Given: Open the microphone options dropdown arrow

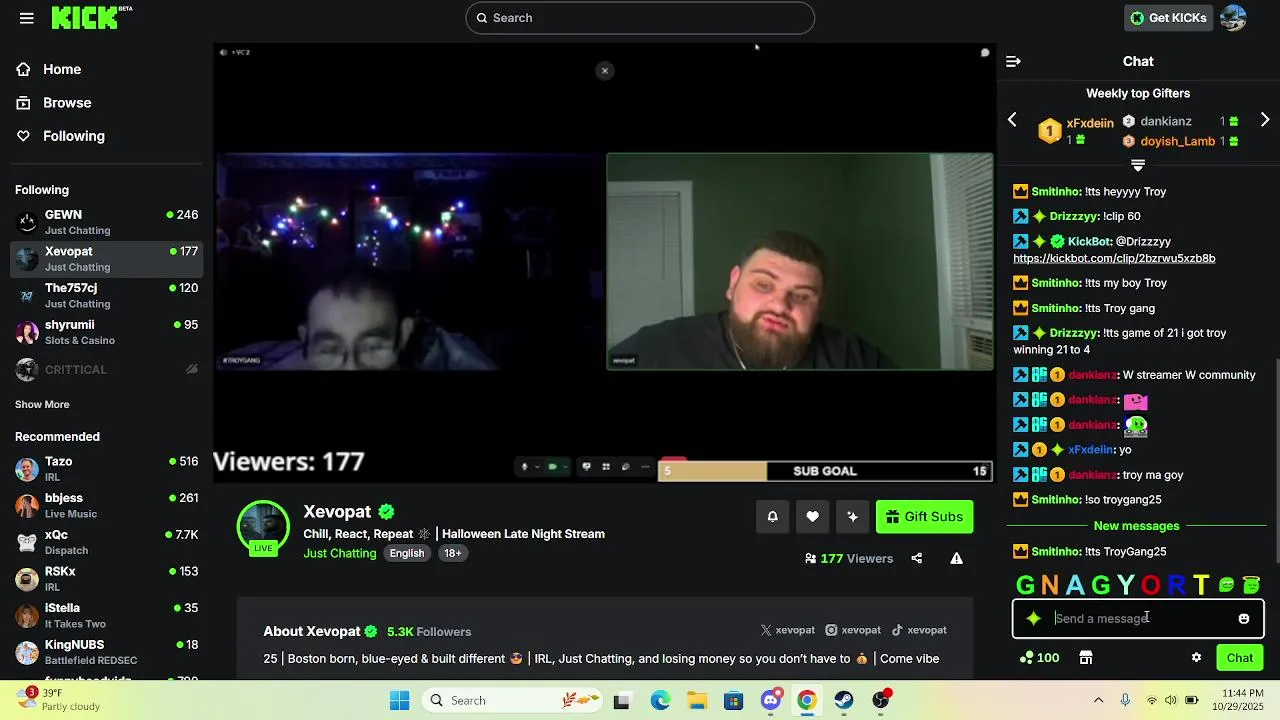Looking at the screenshot, I should [537, 467].
